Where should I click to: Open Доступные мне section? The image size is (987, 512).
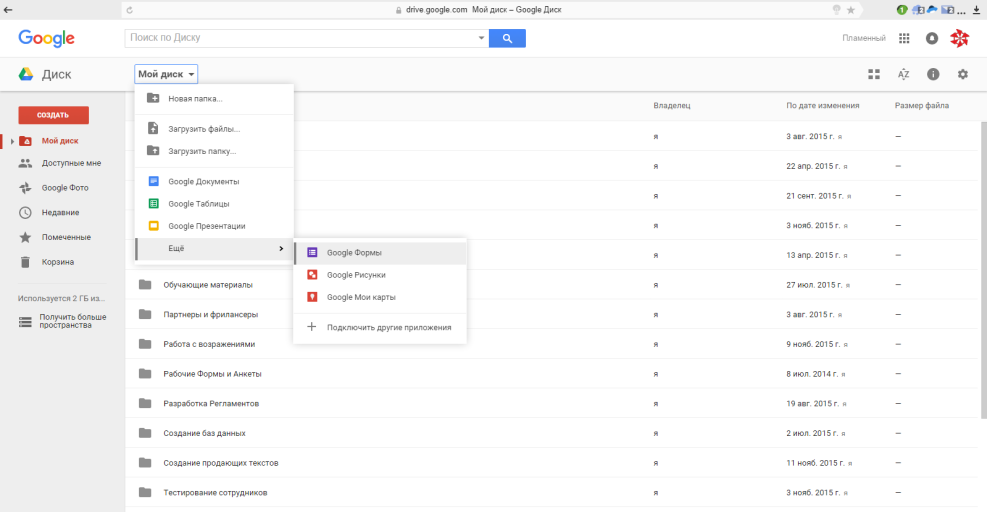pos(71,163)
